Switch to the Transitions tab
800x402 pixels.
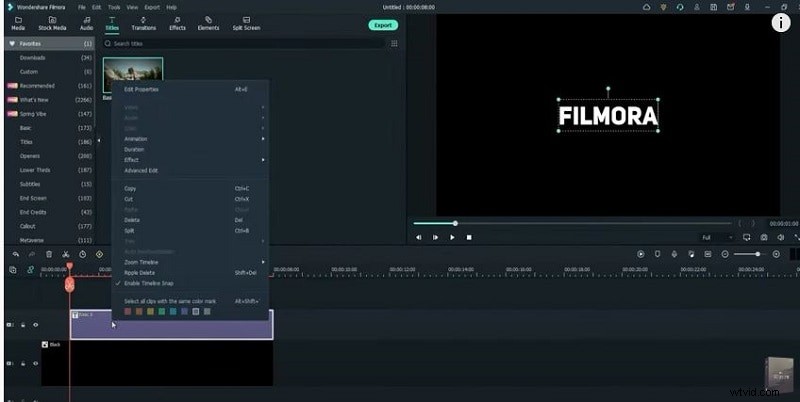(x=143, y=23)
